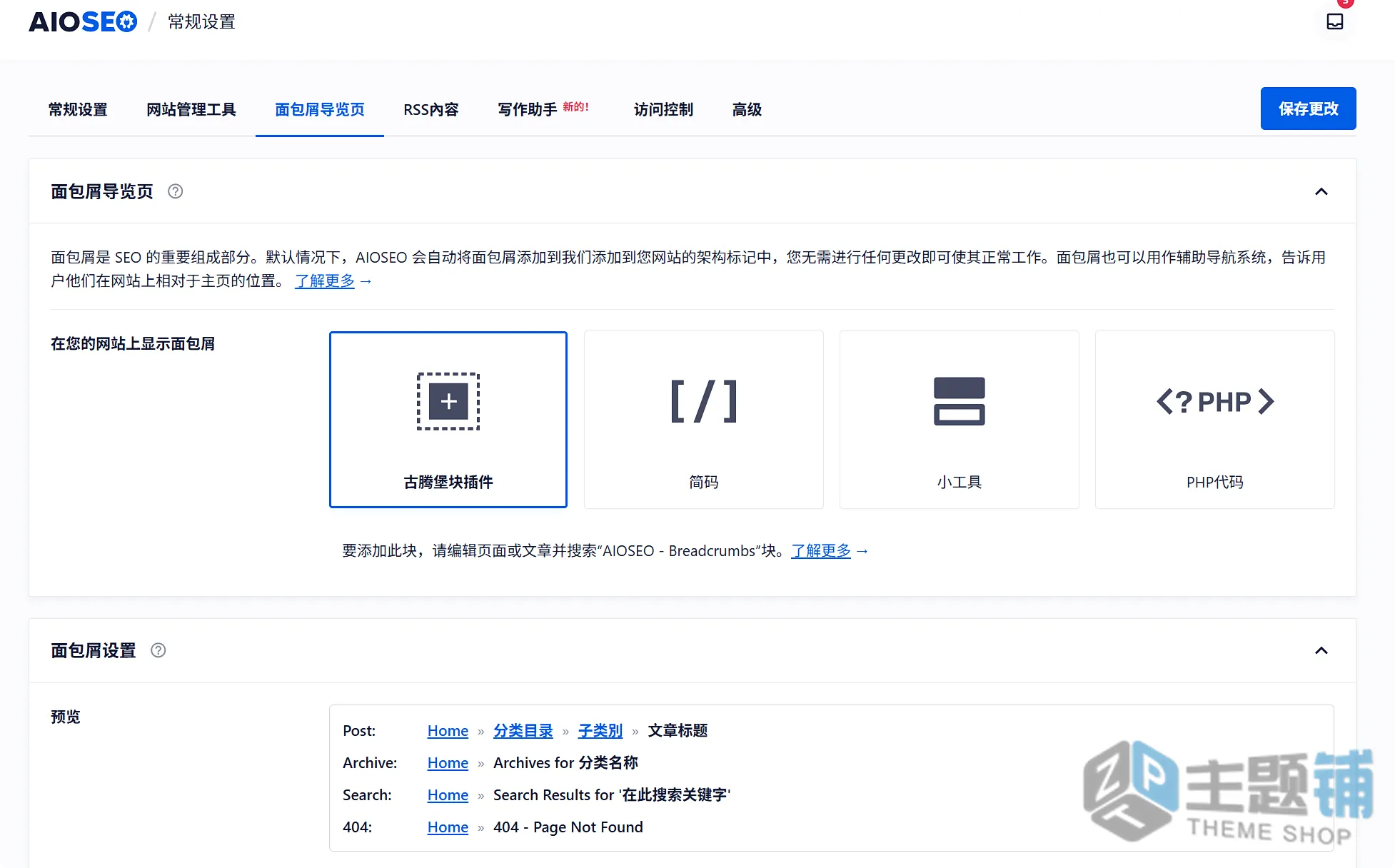Image resolution: width=1395 pixels, height=868 pixels.
Task: Switch to the RSS内容 tab
Action: tap(431, 109)
